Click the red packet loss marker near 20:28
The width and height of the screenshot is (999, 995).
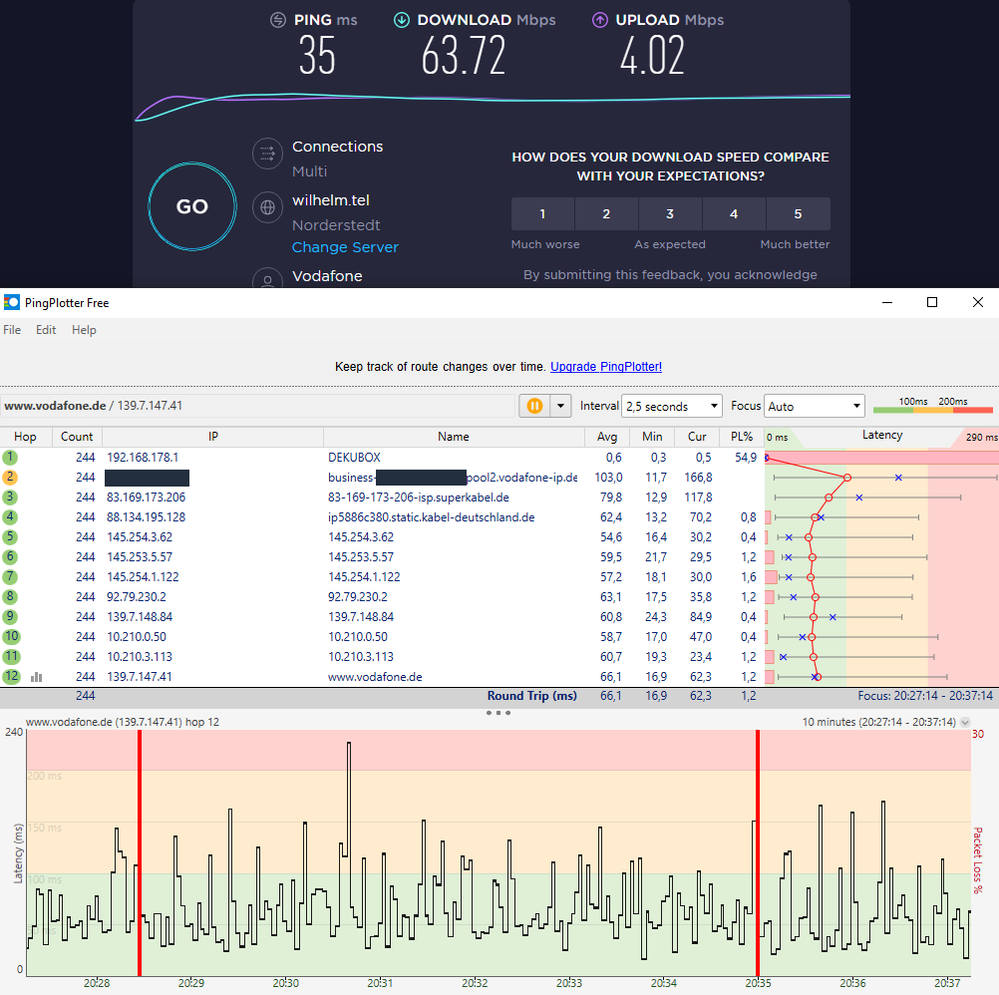[140, 852]
